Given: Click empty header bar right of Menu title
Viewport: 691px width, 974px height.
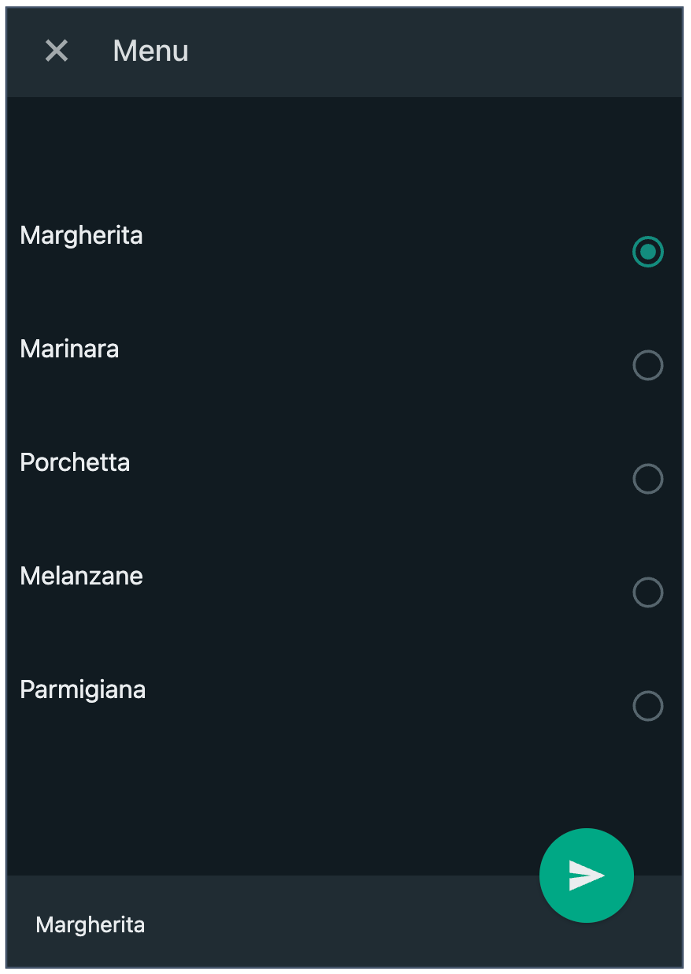Looking at the screenshot, I should click(435, 51).
